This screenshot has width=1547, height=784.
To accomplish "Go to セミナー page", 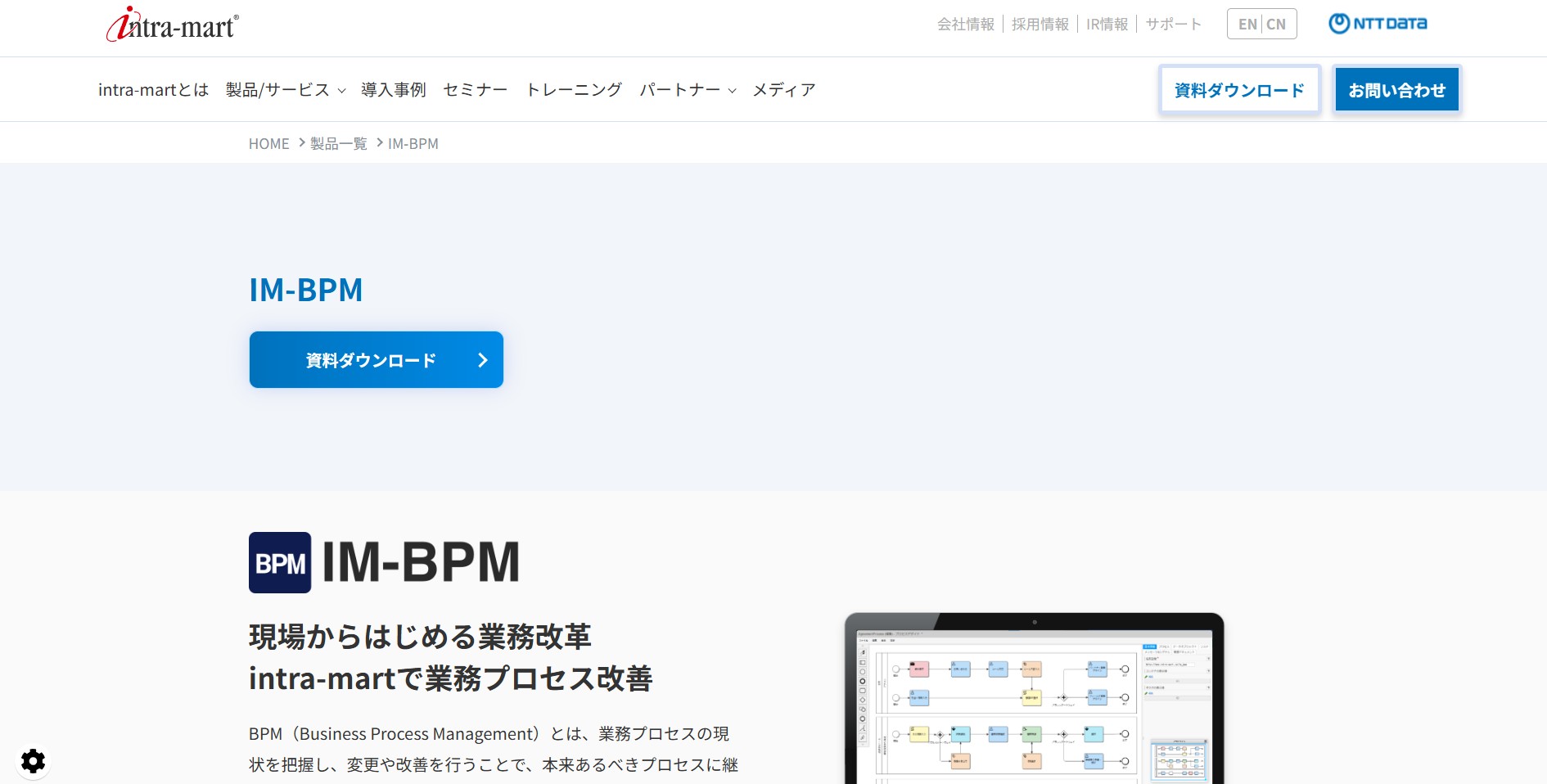I will 476,90.
